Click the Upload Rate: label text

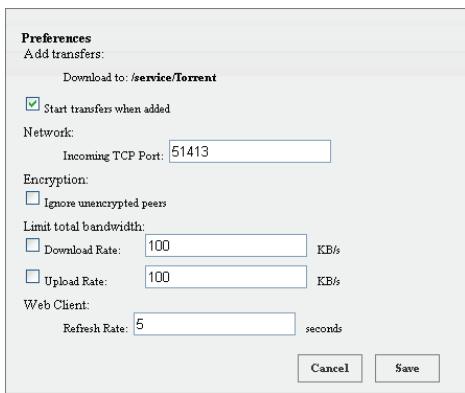(x=76, y=282)
